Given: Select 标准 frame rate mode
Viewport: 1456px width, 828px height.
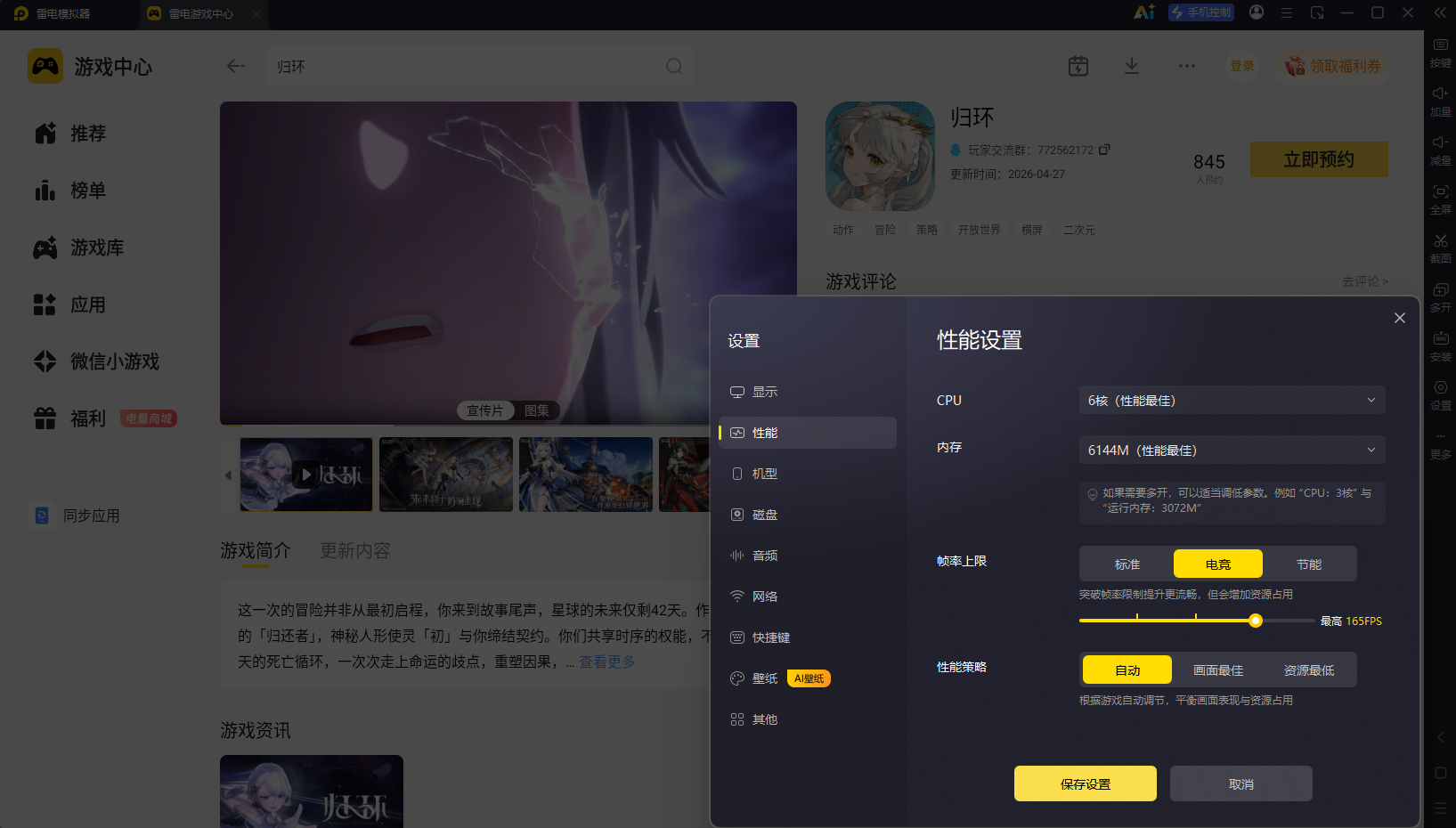Looking at the screenshot, I should (x=1127, y=564).
